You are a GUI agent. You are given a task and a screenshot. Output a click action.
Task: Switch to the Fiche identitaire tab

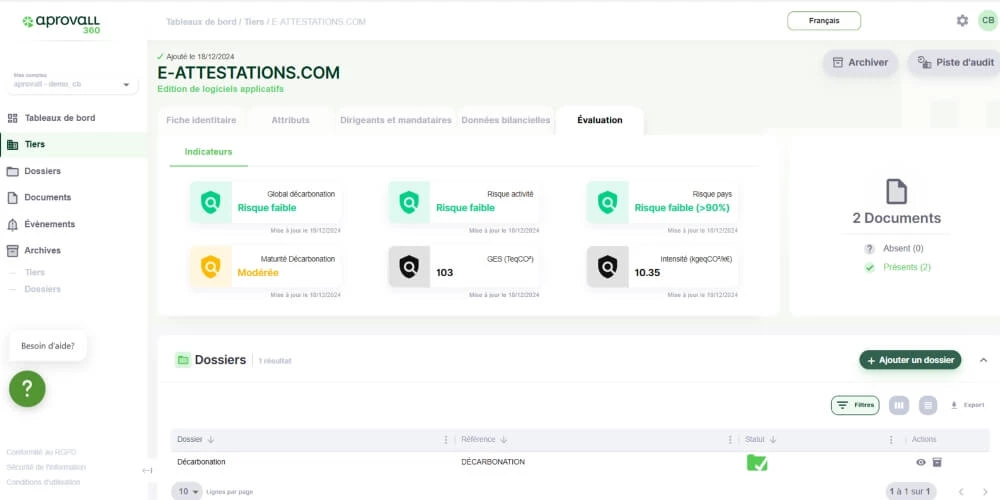pos(201,120)
